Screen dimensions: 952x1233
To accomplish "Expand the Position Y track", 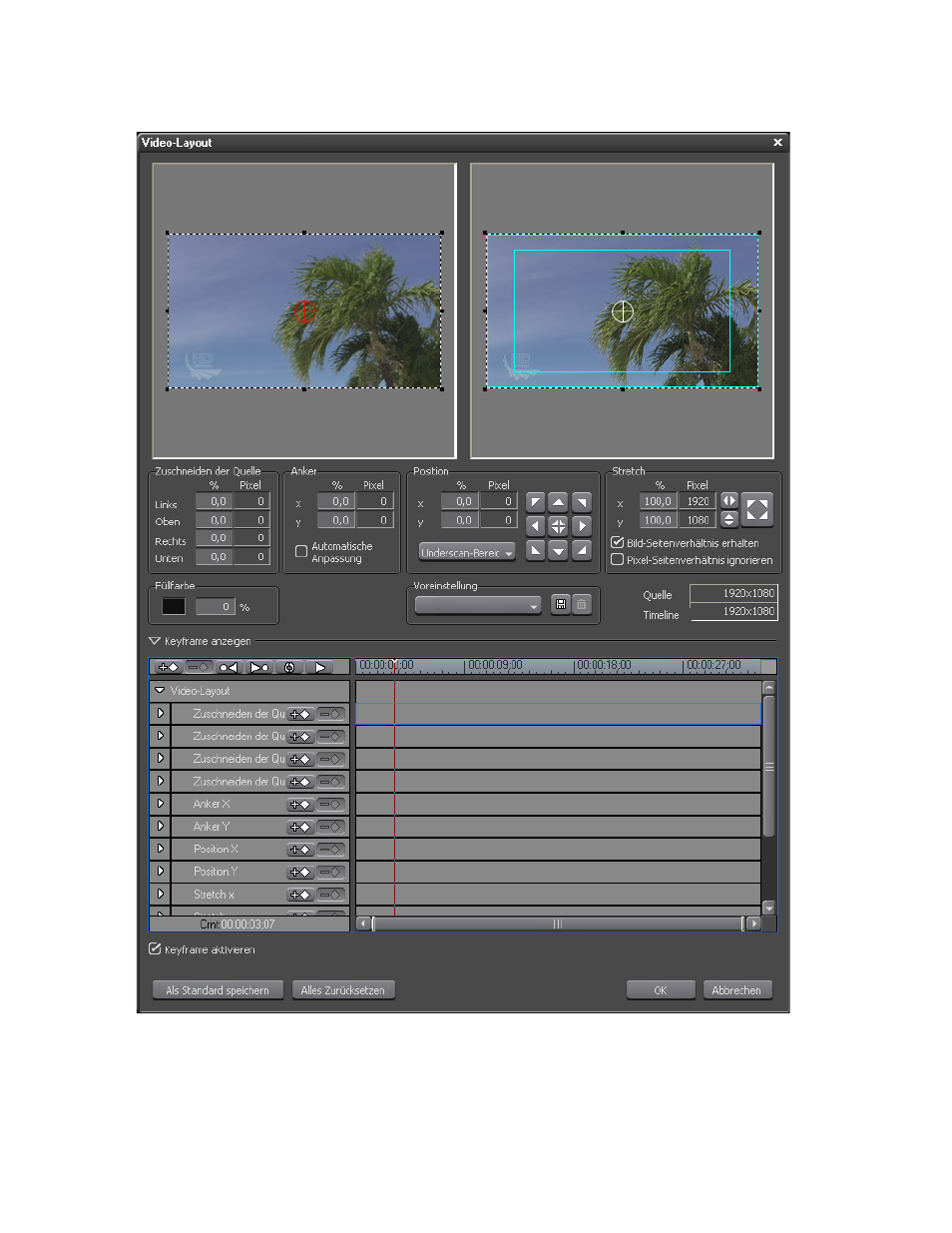I will (x=160, y=872).
